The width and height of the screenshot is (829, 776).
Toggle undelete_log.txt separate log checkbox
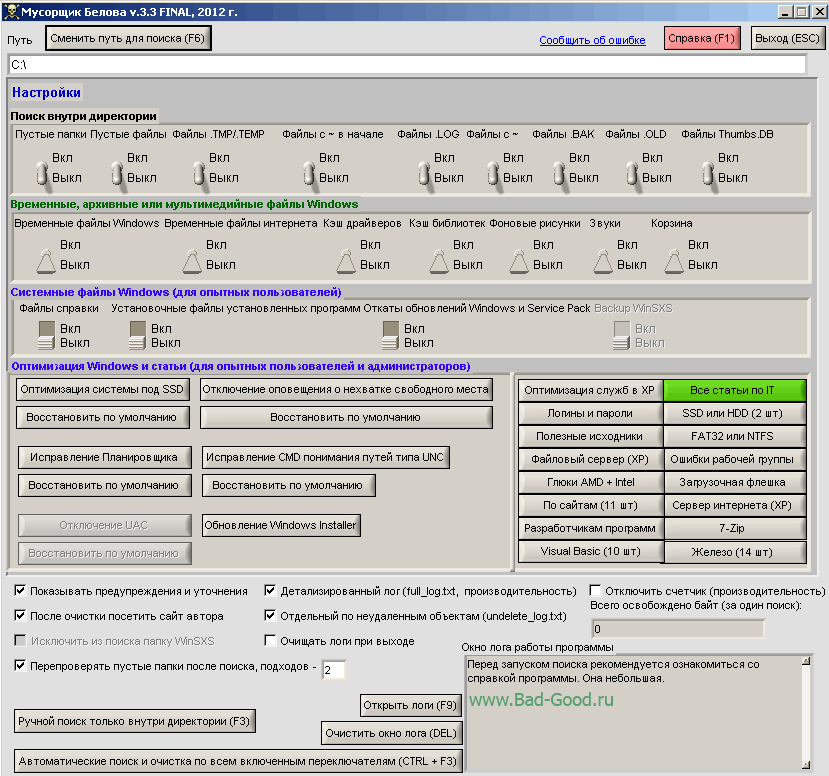270,615
